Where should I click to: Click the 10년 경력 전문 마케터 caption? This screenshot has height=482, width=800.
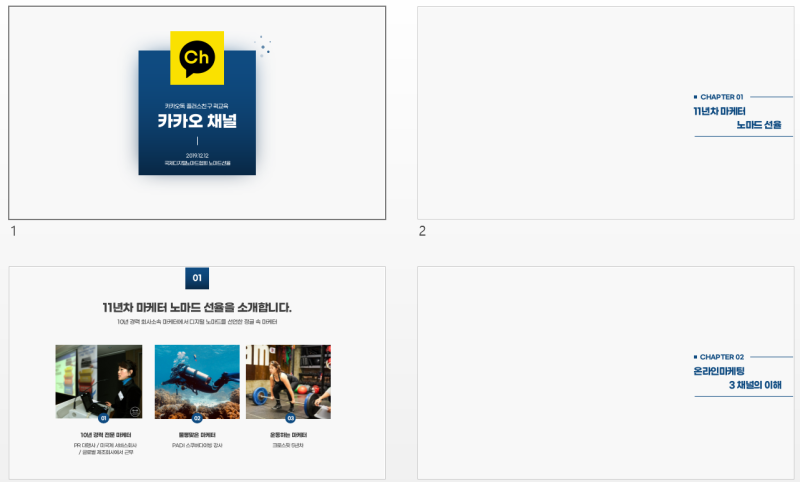coord(106,435)
